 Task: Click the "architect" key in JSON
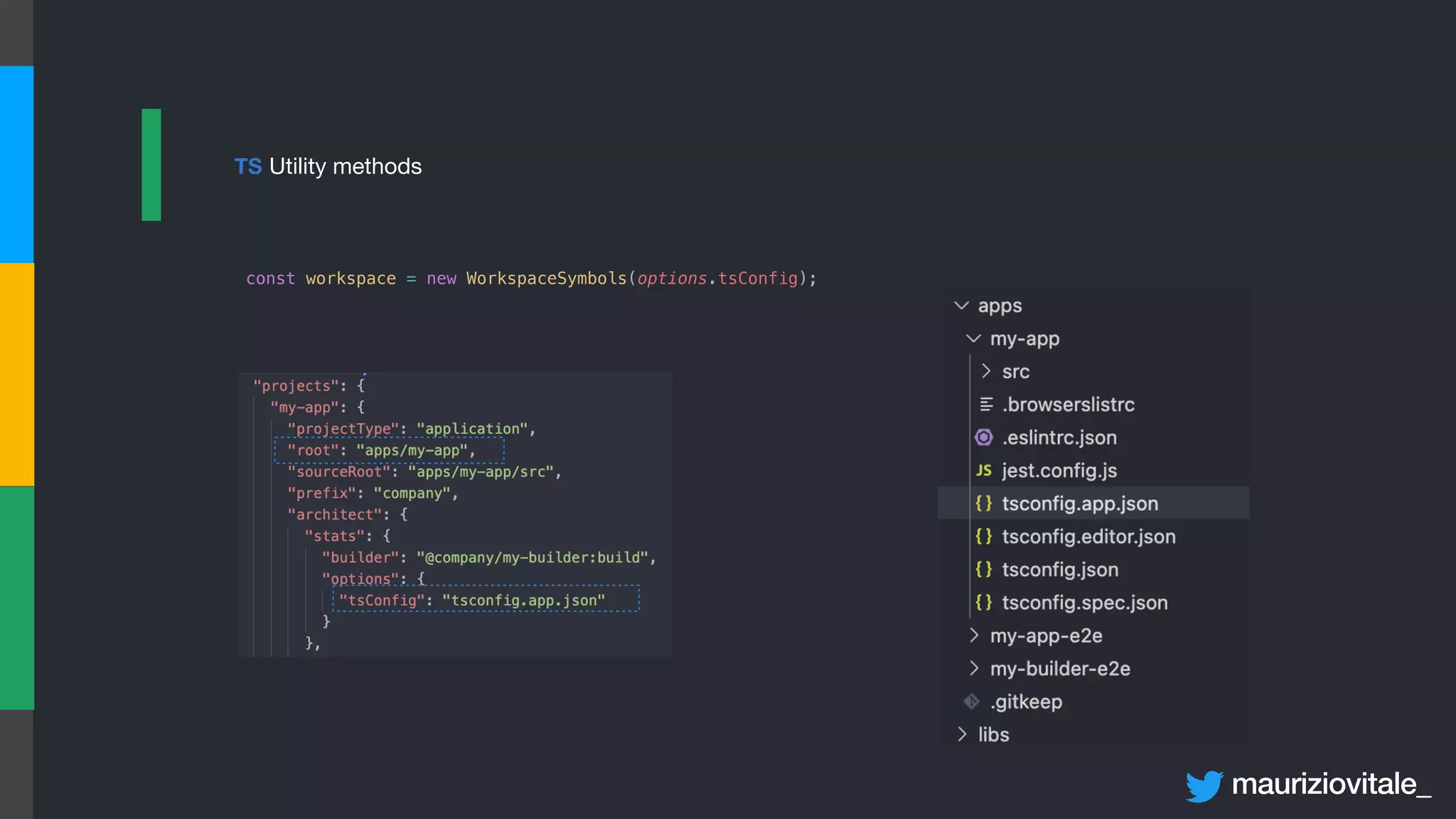pos(334,514)
